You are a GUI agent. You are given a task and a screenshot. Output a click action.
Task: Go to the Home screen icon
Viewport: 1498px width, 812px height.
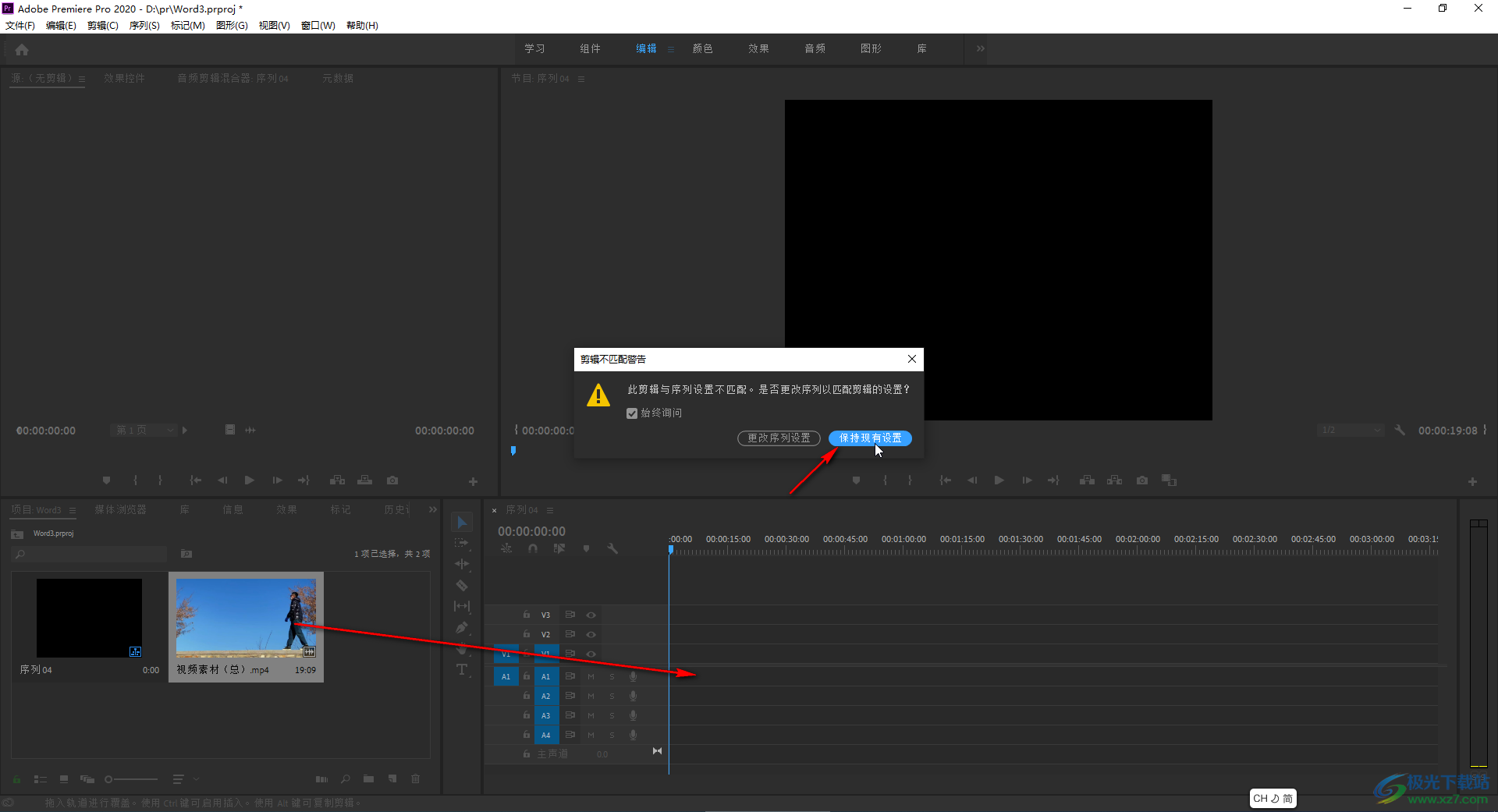pyautogui.click(x=22, y=50)
